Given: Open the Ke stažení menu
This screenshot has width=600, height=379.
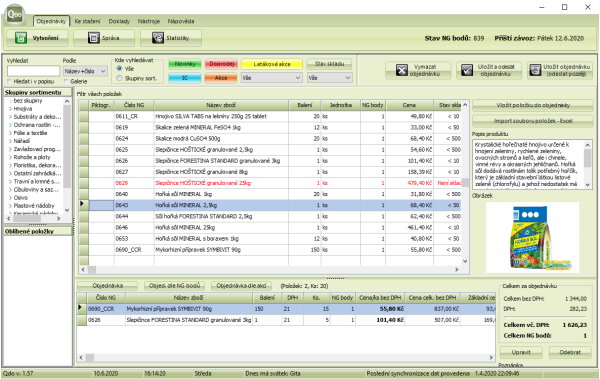Looking at the screenshot, I should click(87, 21).
